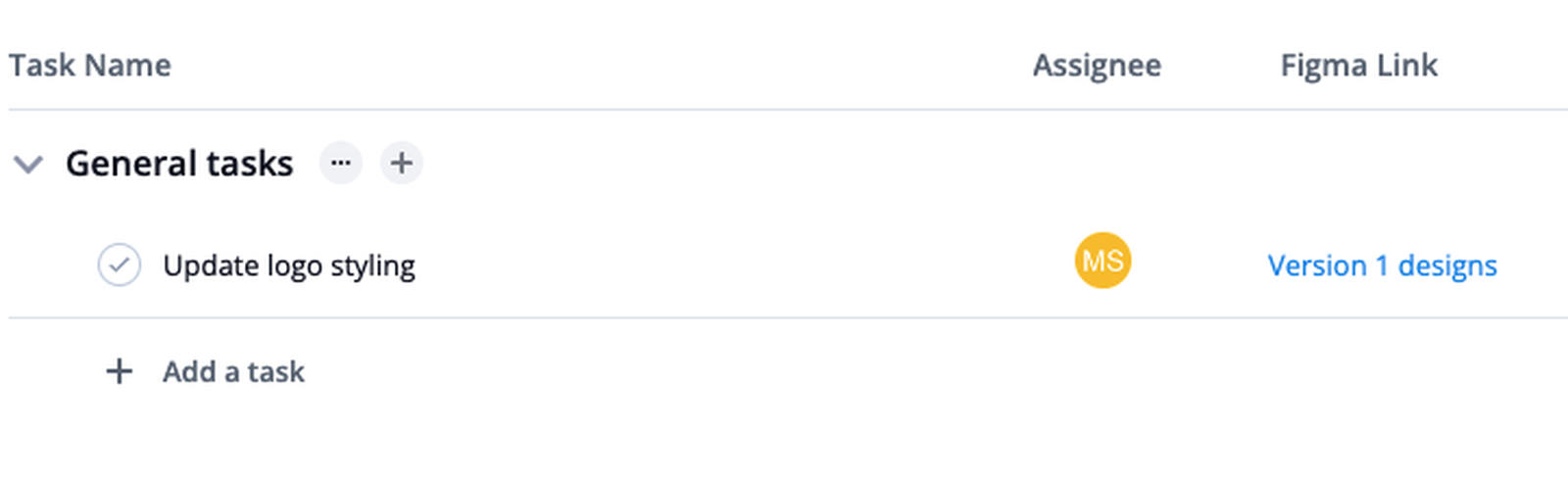This screenshot has width=1568, height=486.
Task: Hide General tasks rows using the arrow
Action: click(28, 164)
